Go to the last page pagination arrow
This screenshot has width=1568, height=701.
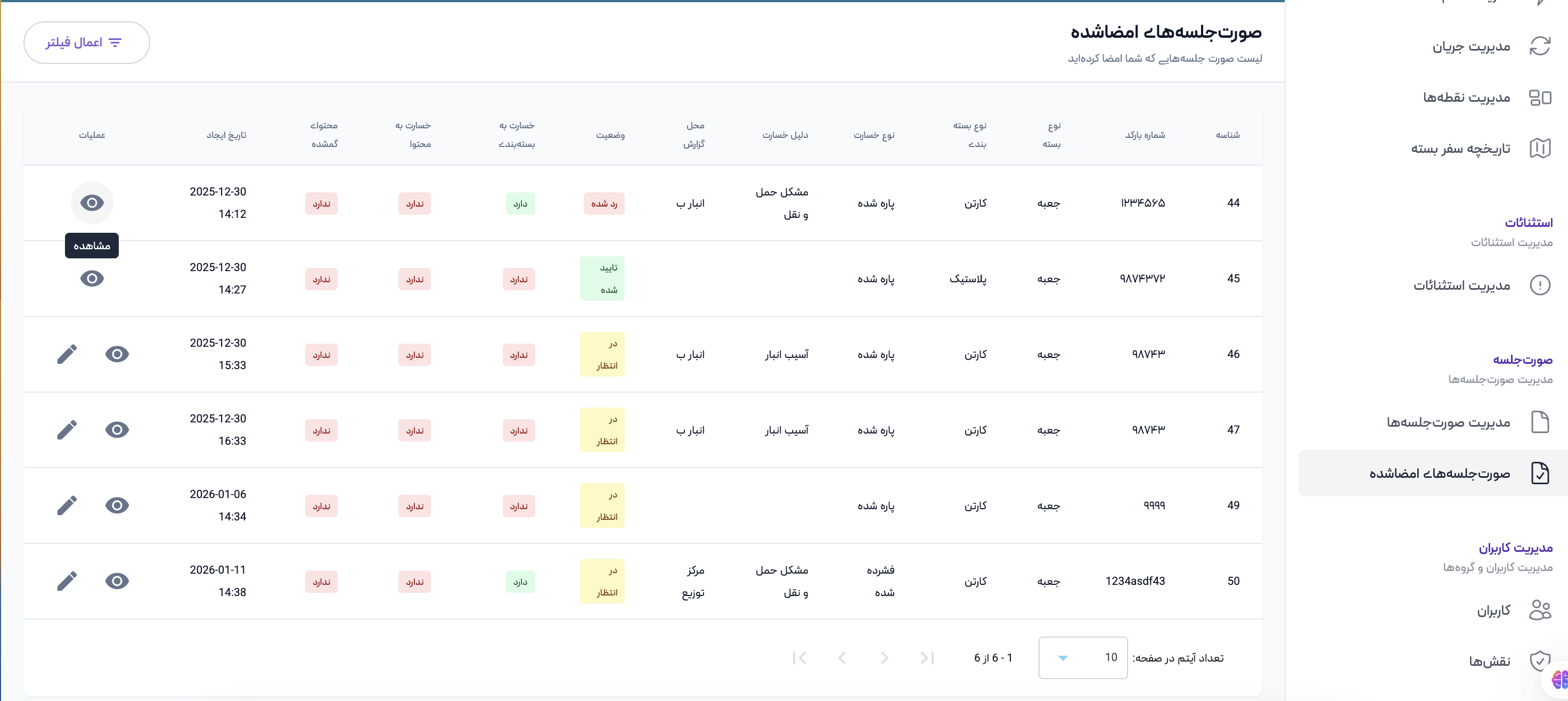tap(799, 658)
